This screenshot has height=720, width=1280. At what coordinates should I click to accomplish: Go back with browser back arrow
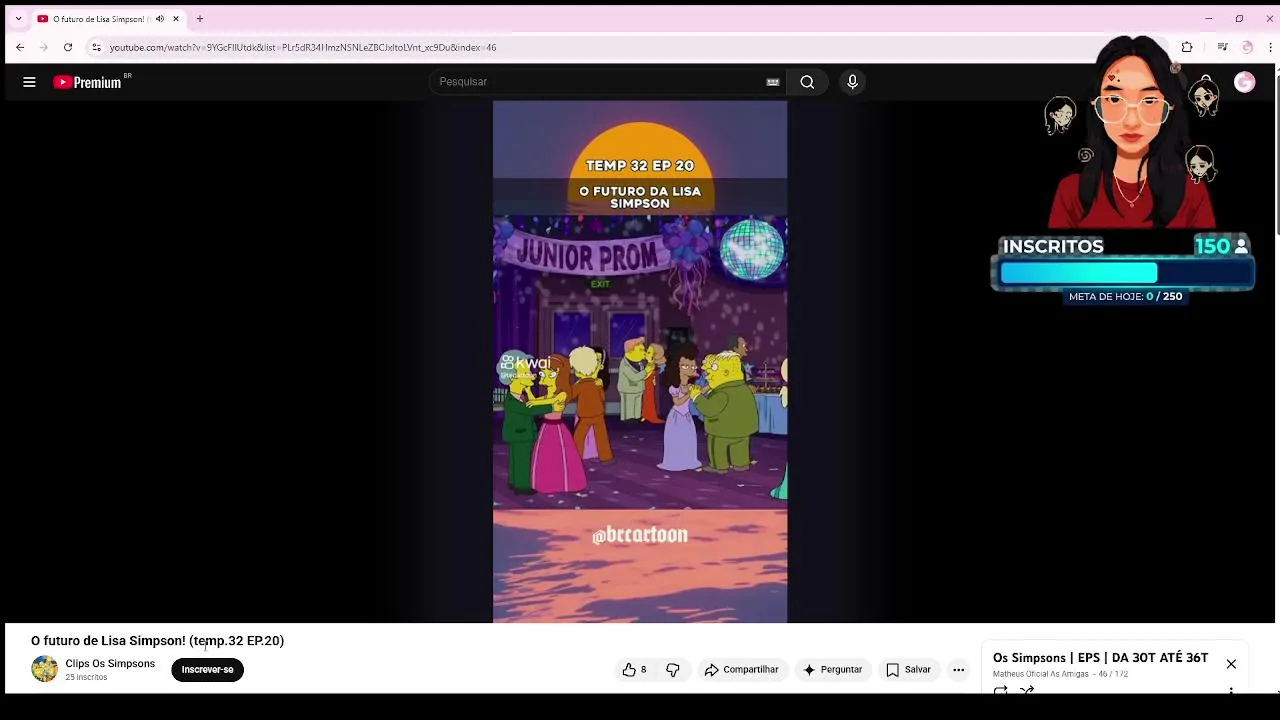click(x=20, y=47)
